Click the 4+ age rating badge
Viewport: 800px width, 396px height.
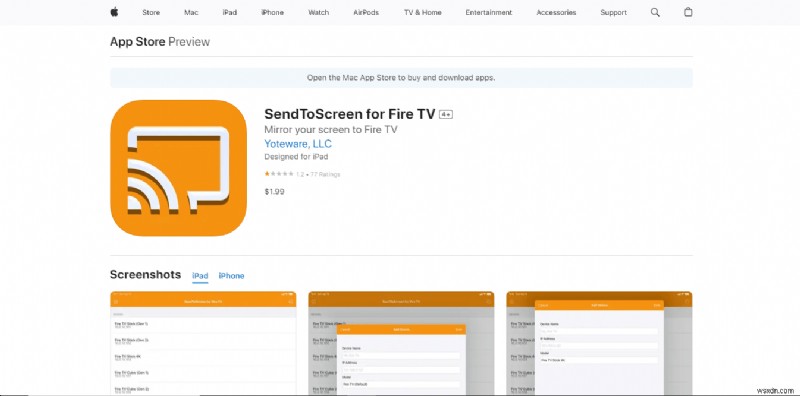click(x=446, y=115)
